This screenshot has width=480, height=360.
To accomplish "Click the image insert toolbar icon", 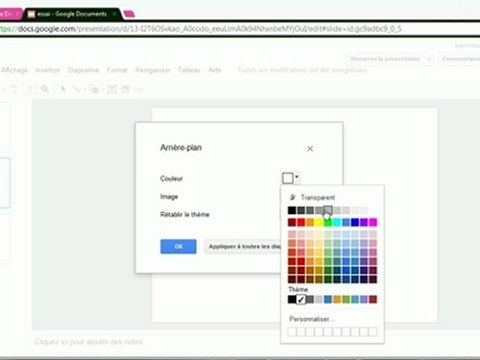I will (125, 89).
